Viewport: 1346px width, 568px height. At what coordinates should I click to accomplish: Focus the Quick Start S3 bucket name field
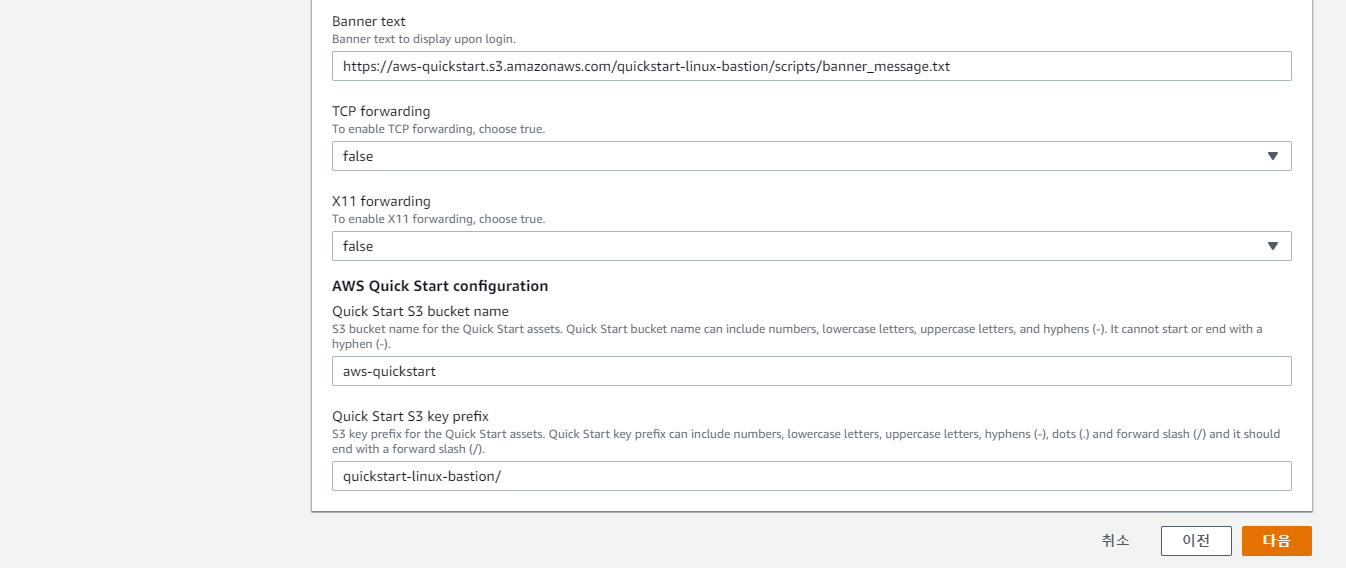[810, 371]
